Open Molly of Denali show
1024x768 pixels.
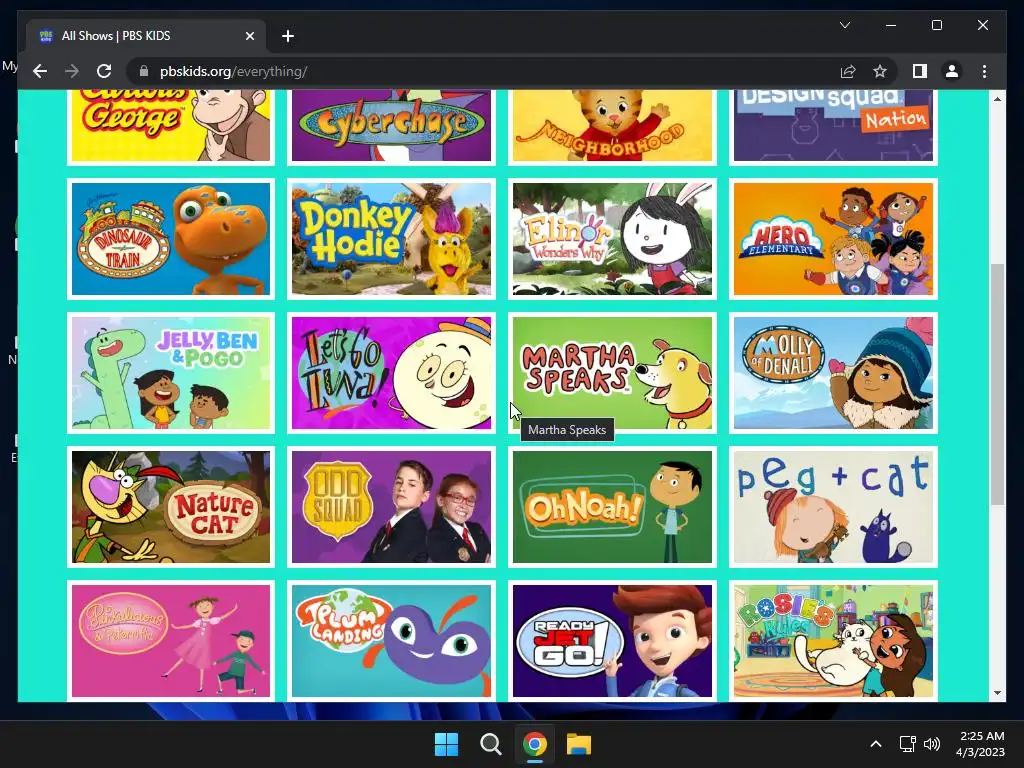coord(833,373)
